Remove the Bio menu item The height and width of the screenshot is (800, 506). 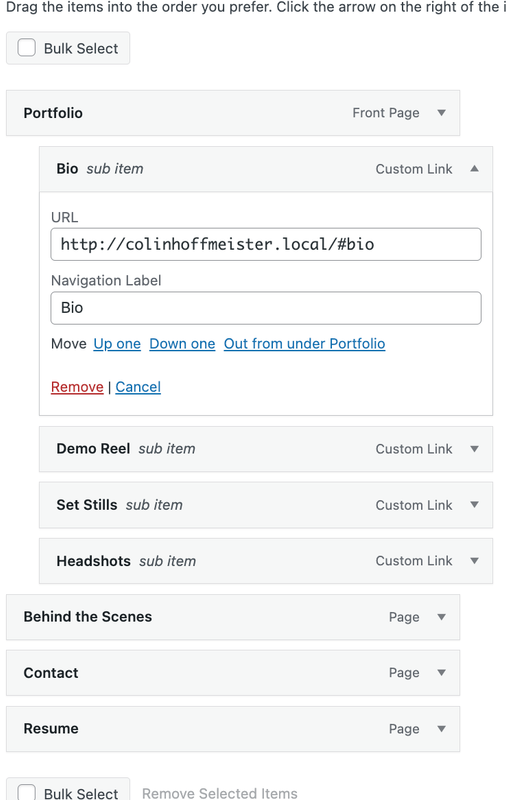click(x=77, y=387)
